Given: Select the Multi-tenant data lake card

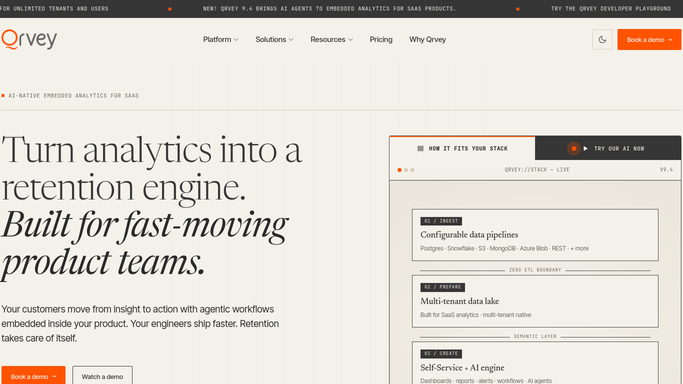Looking at the screenshot, I should [535, 301].
